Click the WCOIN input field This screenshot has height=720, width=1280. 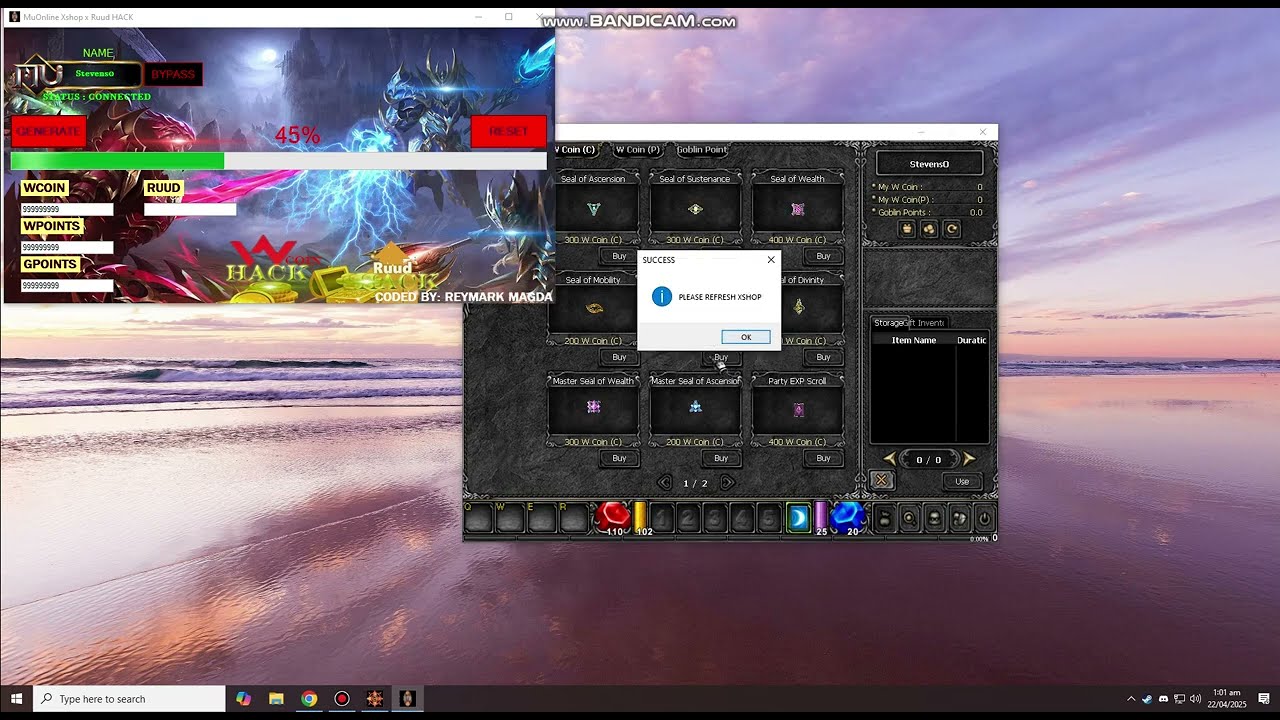click(x=67, y=209)
